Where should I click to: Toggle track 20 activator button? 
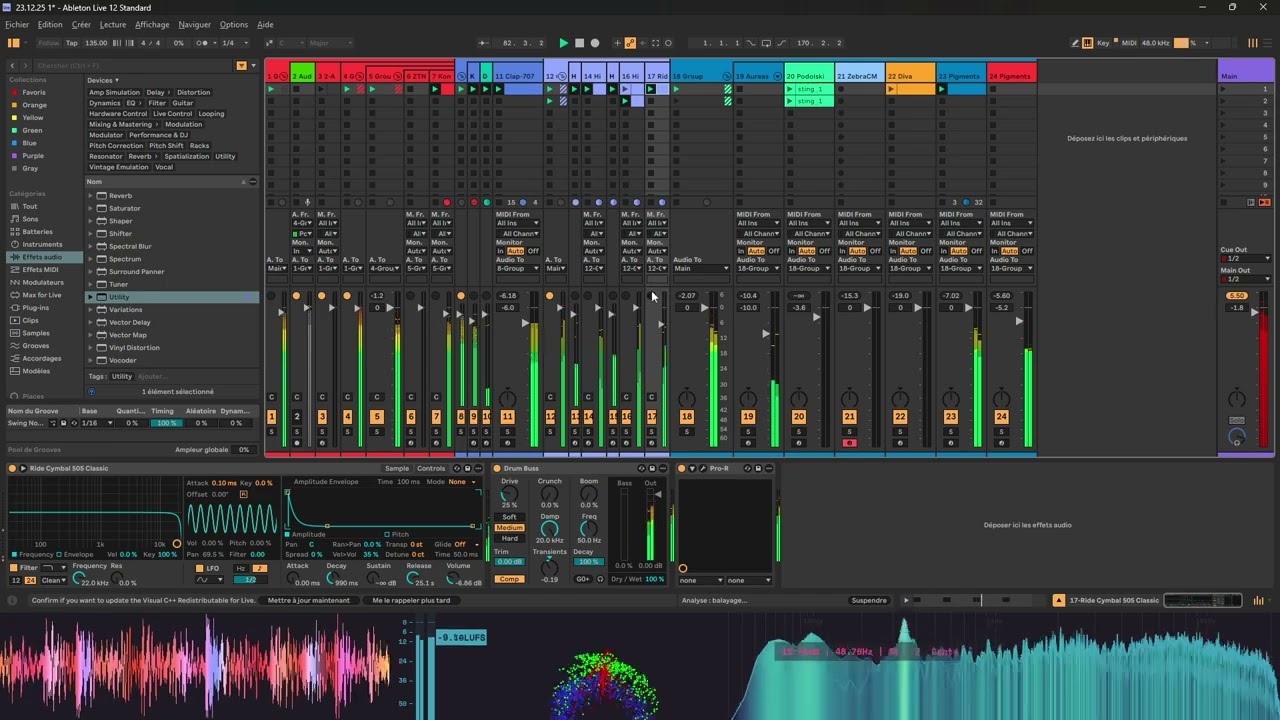799,417
